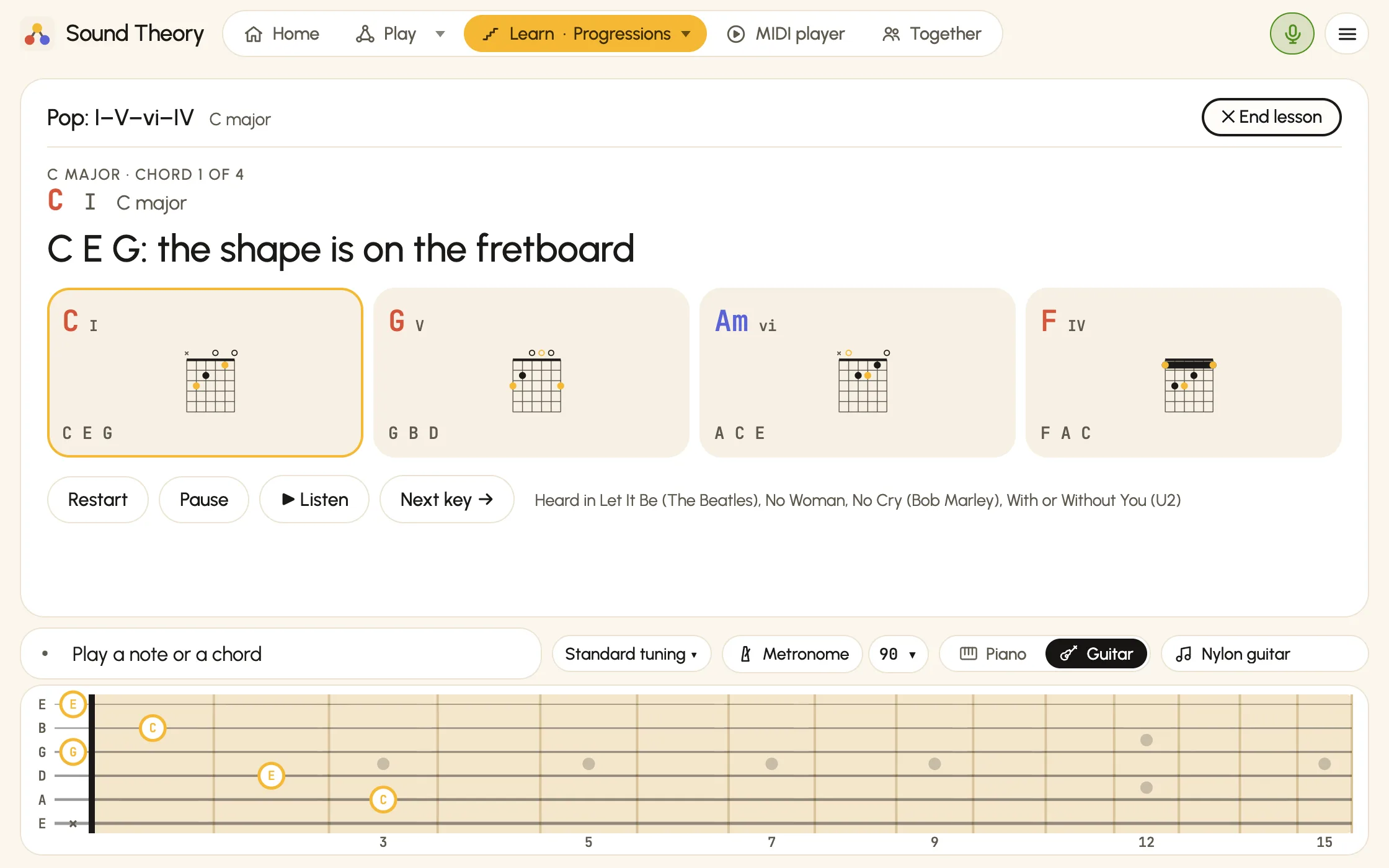Go to the Home tab
This screenshot has height=868, width=1389.
(x=283, y=33)
